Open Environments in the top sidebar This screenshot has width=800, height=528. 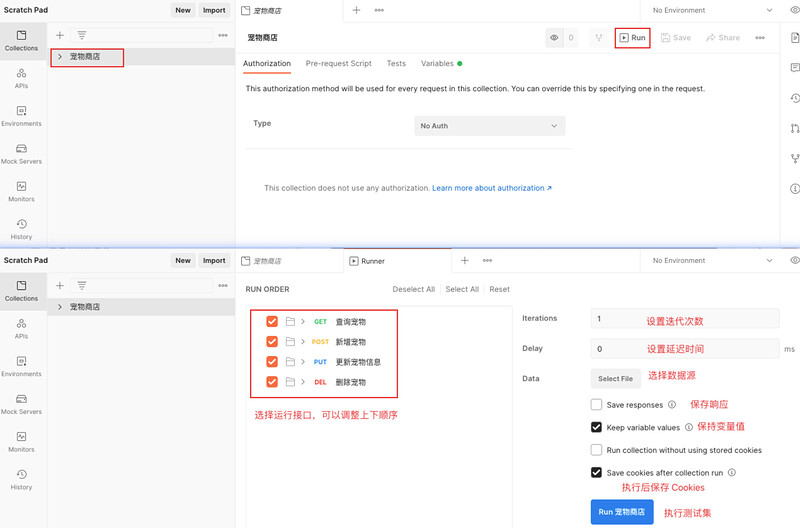(21, 116)
